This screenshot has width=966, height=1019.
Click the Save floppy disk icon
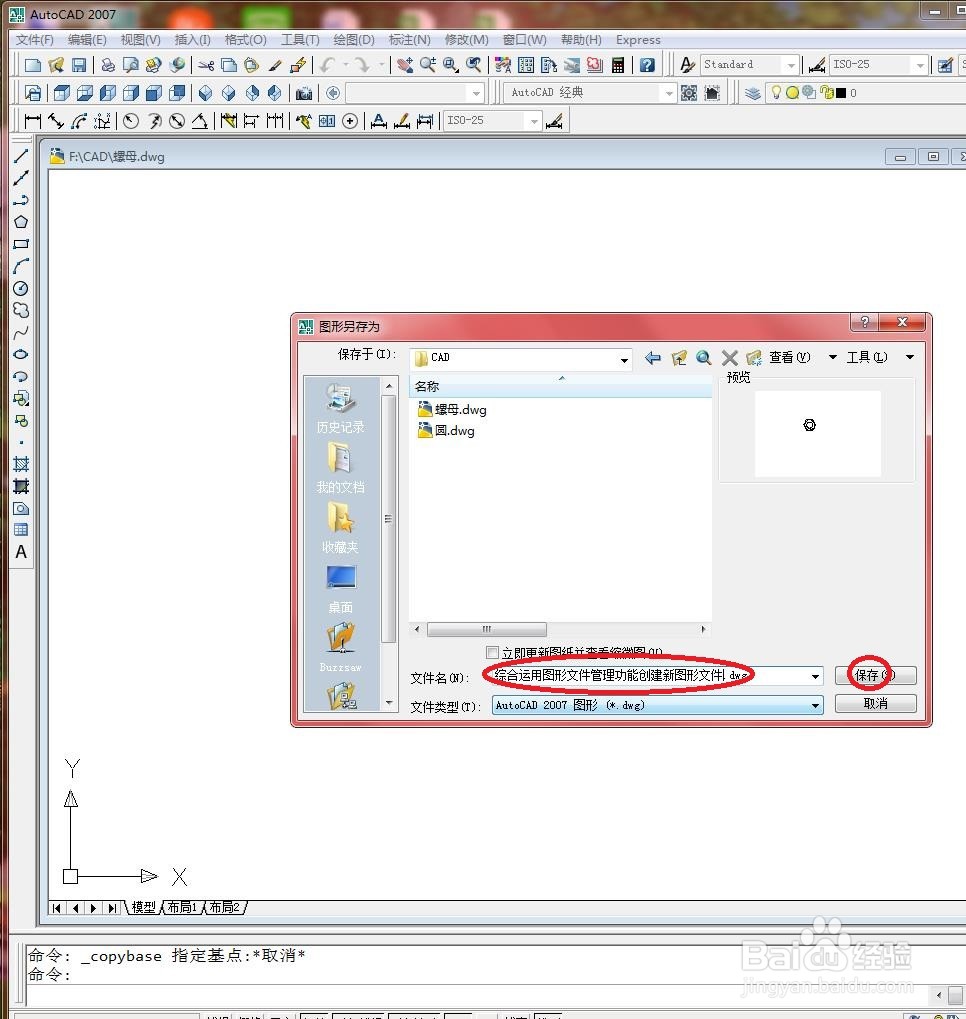click(79, 65)
